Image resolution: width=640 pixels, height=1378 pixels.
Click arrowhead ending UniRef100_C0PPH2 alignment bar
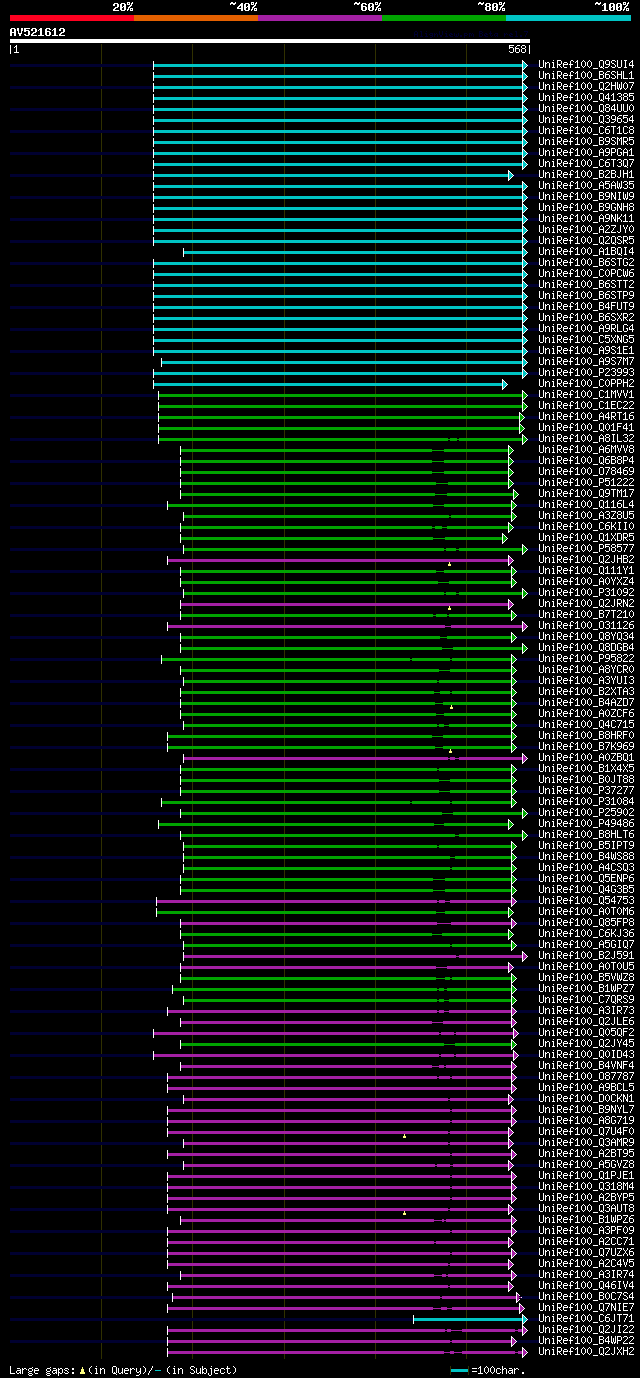click(505, 383)
